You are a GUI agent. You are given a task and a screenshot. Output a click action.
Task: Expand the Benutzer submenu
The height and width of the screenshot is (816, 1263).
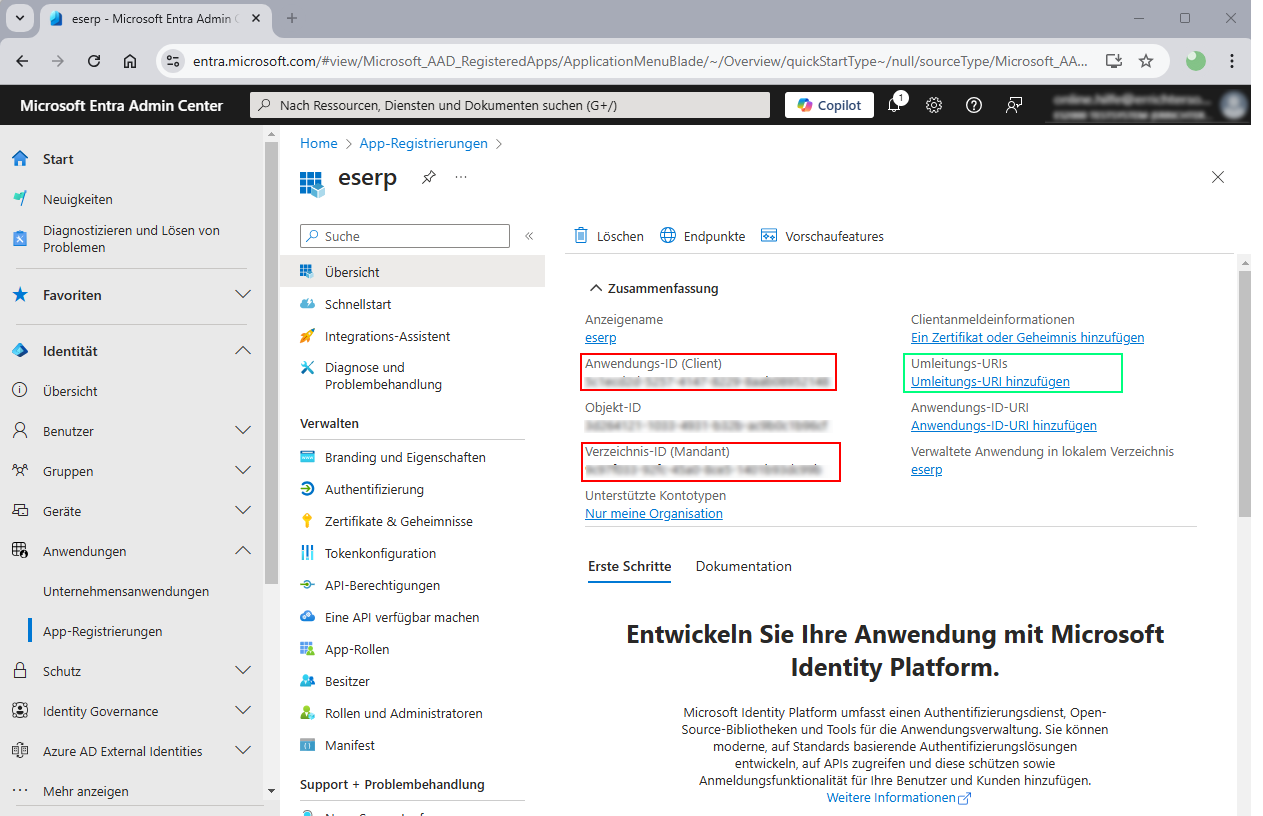(243, 431)
